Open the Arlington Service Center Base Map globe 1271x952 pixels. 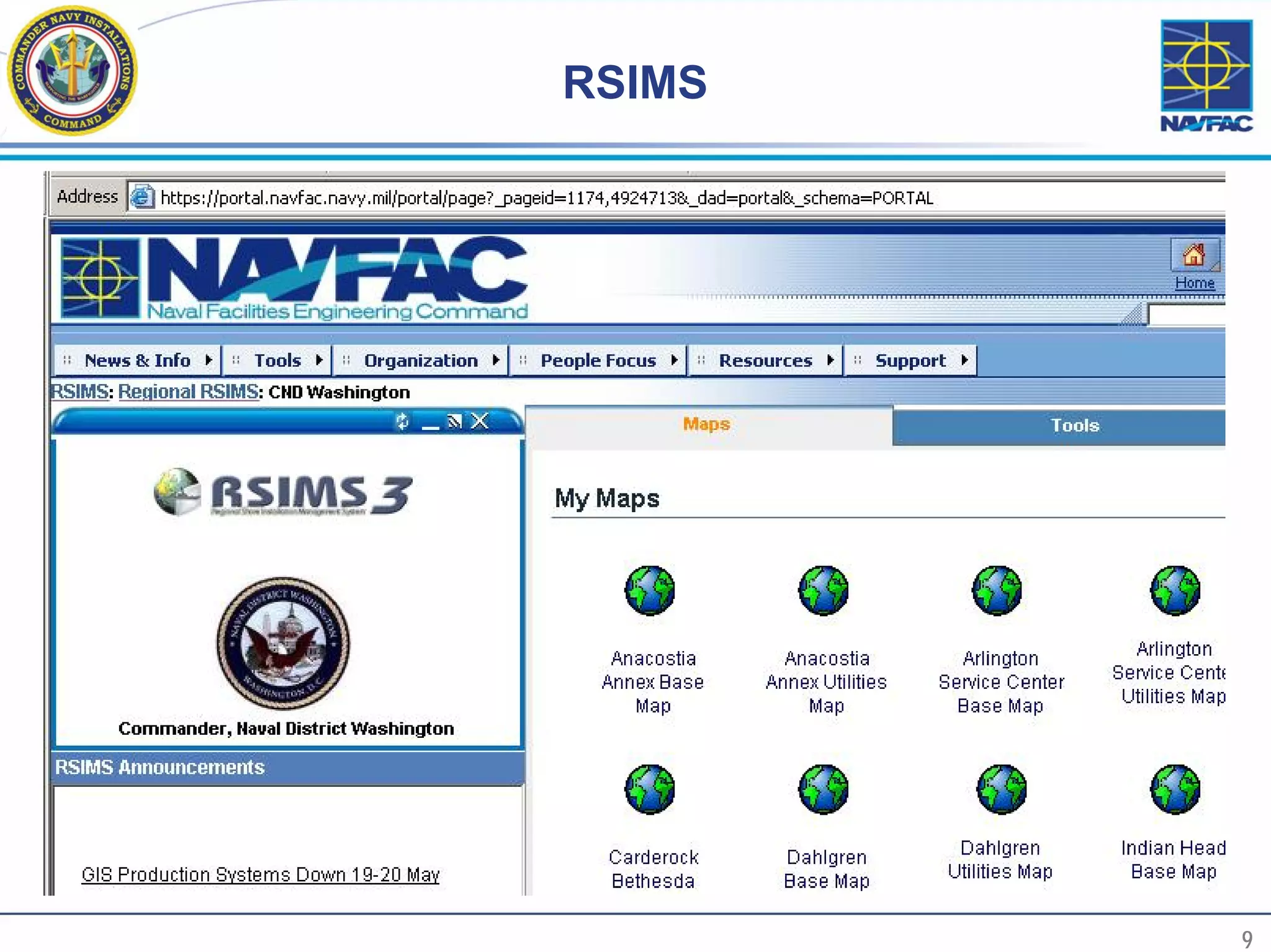(997, 590)
